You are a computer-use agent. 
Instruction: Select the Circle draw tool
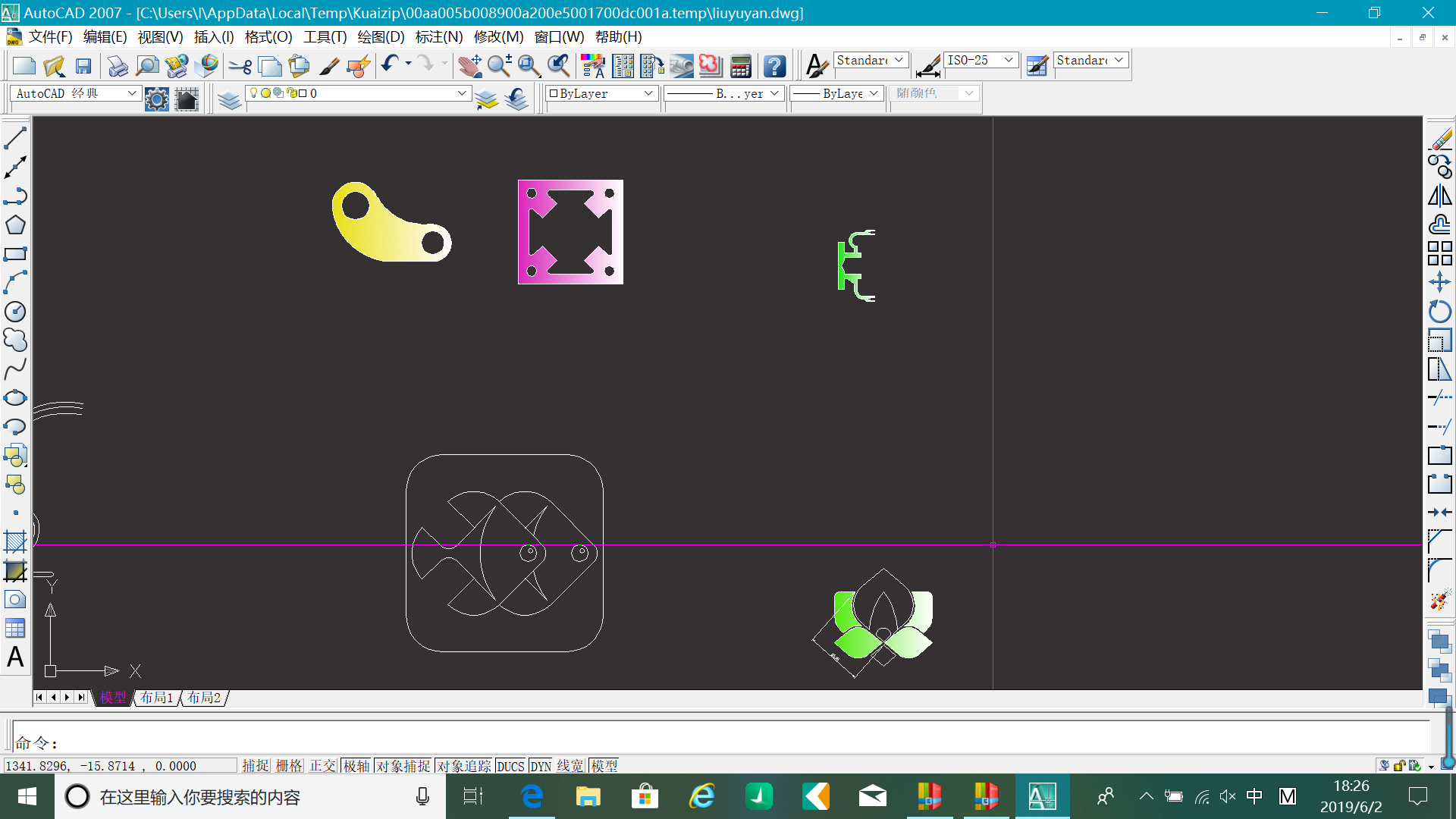tap(15, 312)
